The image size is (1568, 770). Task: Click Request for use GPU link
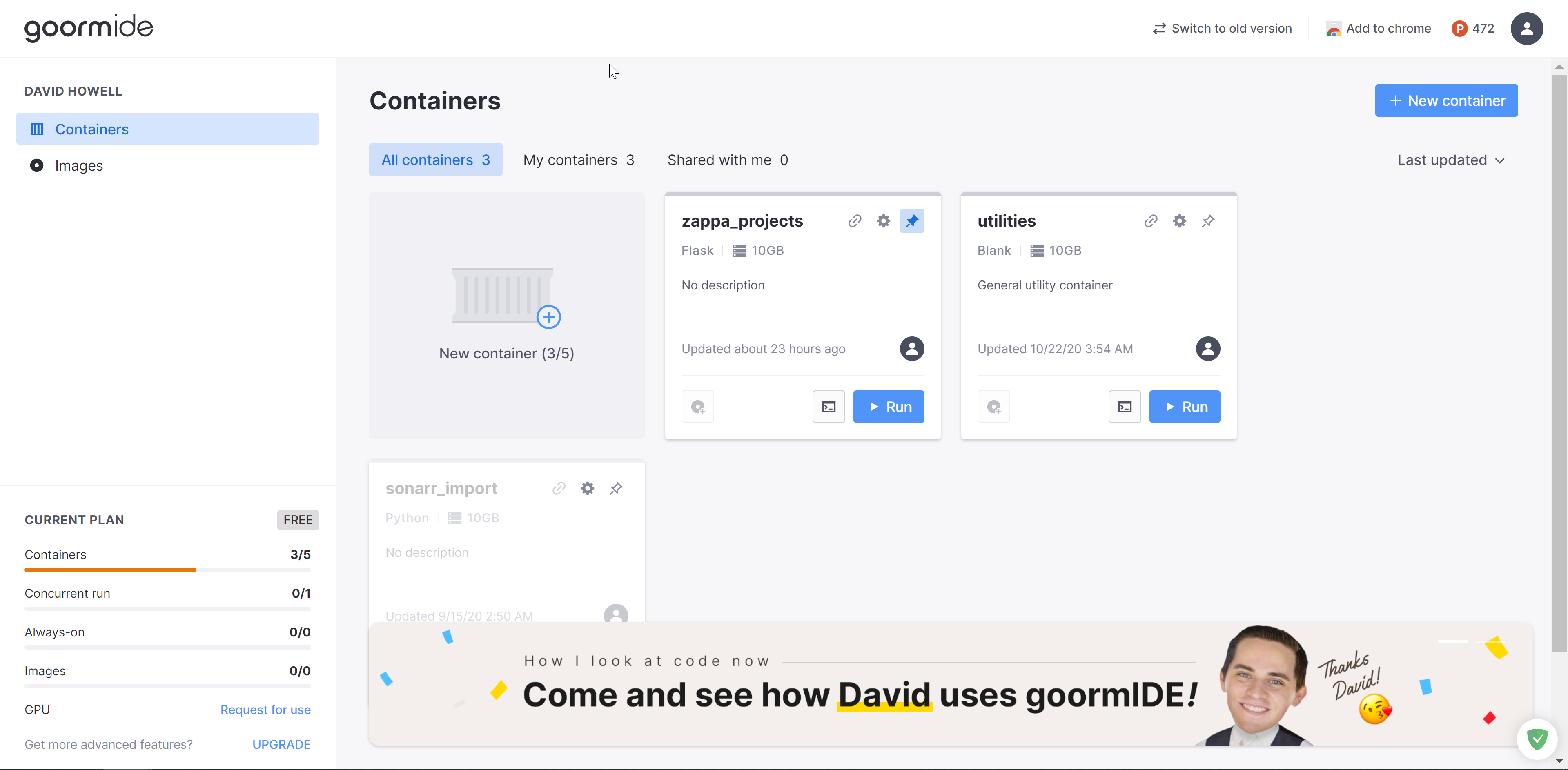[265, 710]
